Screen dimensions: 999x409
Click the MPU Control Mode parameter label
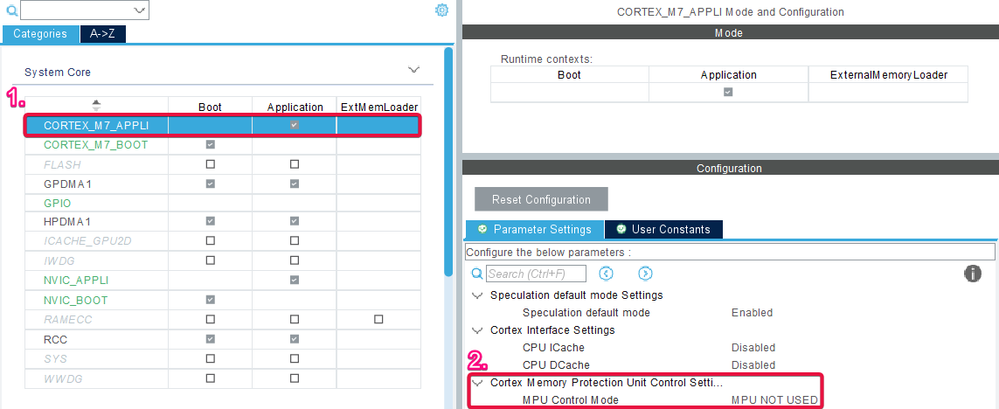coord(570,401)
